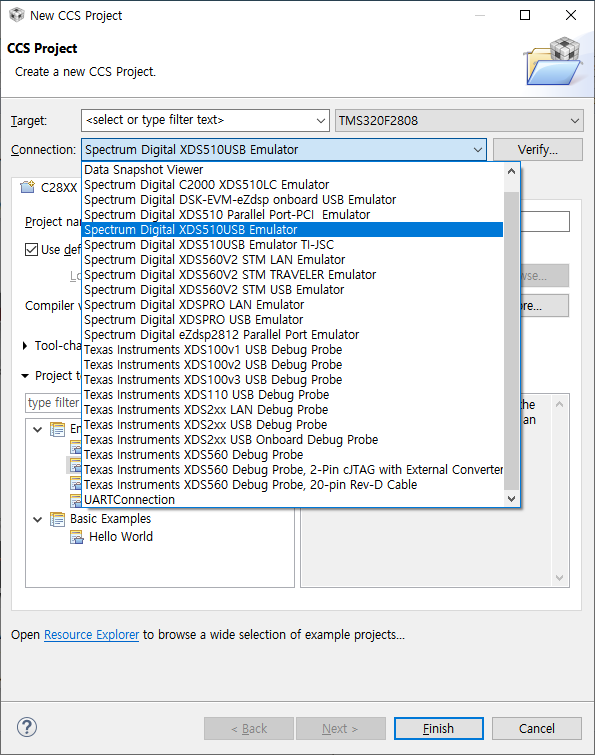595x755 pixels.
Task: Choose XDS2xx USB Debug Probe
Action: tap(293, 425)
